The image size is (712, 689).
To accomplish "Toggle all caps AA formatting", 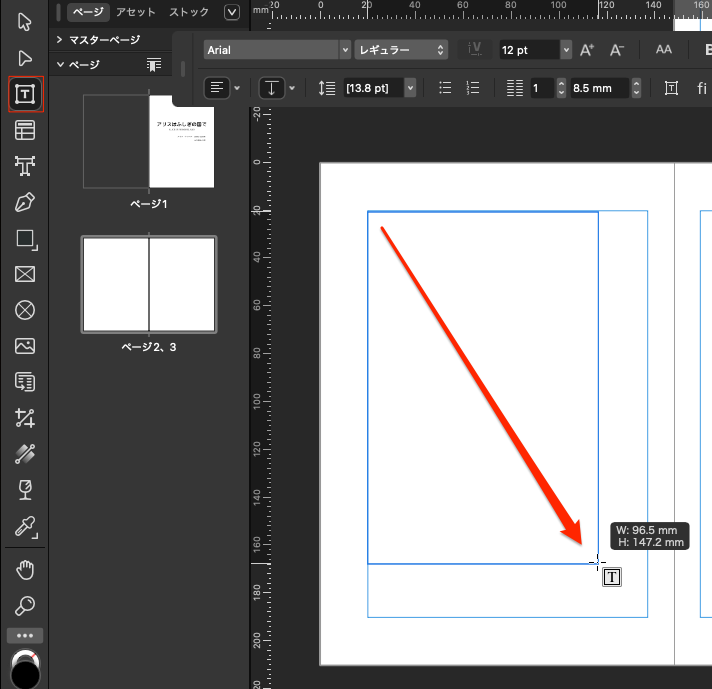I will pyautogui.click(x=664, y=49).
